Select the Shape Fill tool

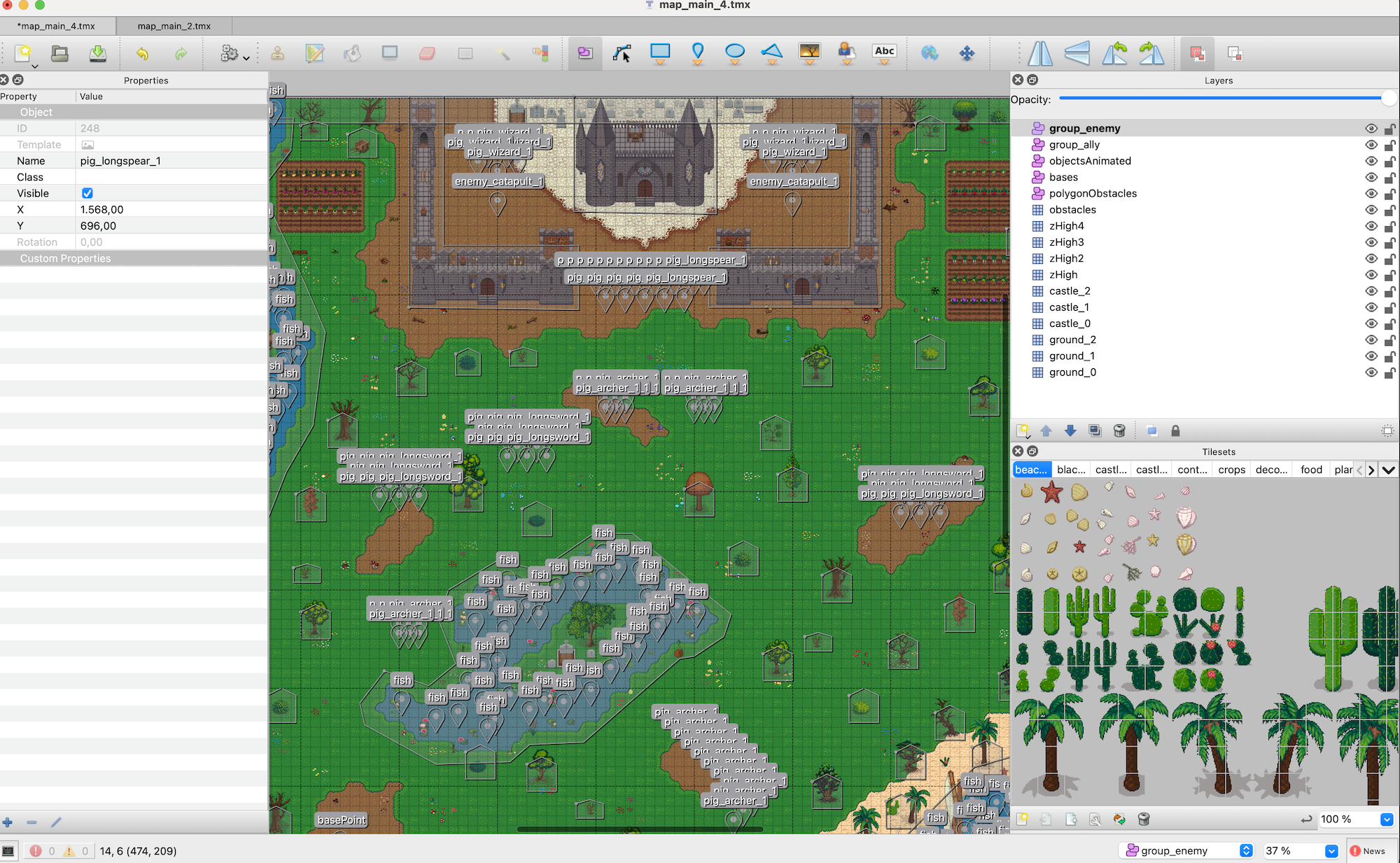pos(390,53)
